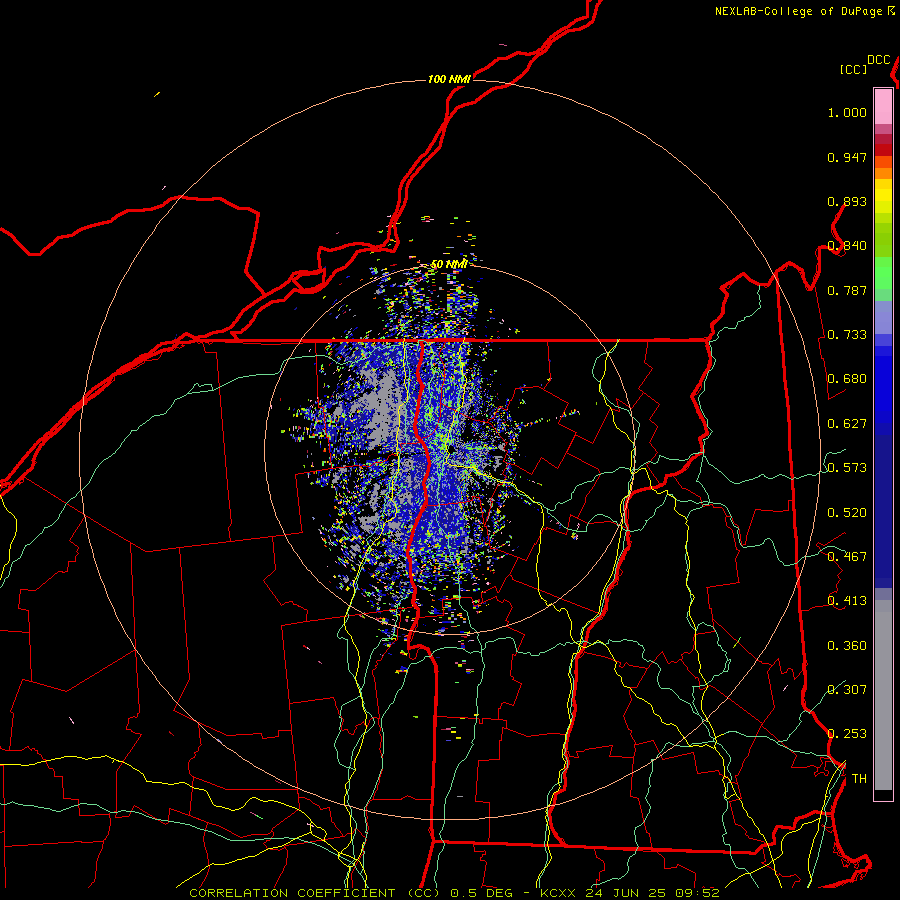This screenshot has height=900, width=900.
Task: Click the 0.253 scale value
Action: click(847, 734)
